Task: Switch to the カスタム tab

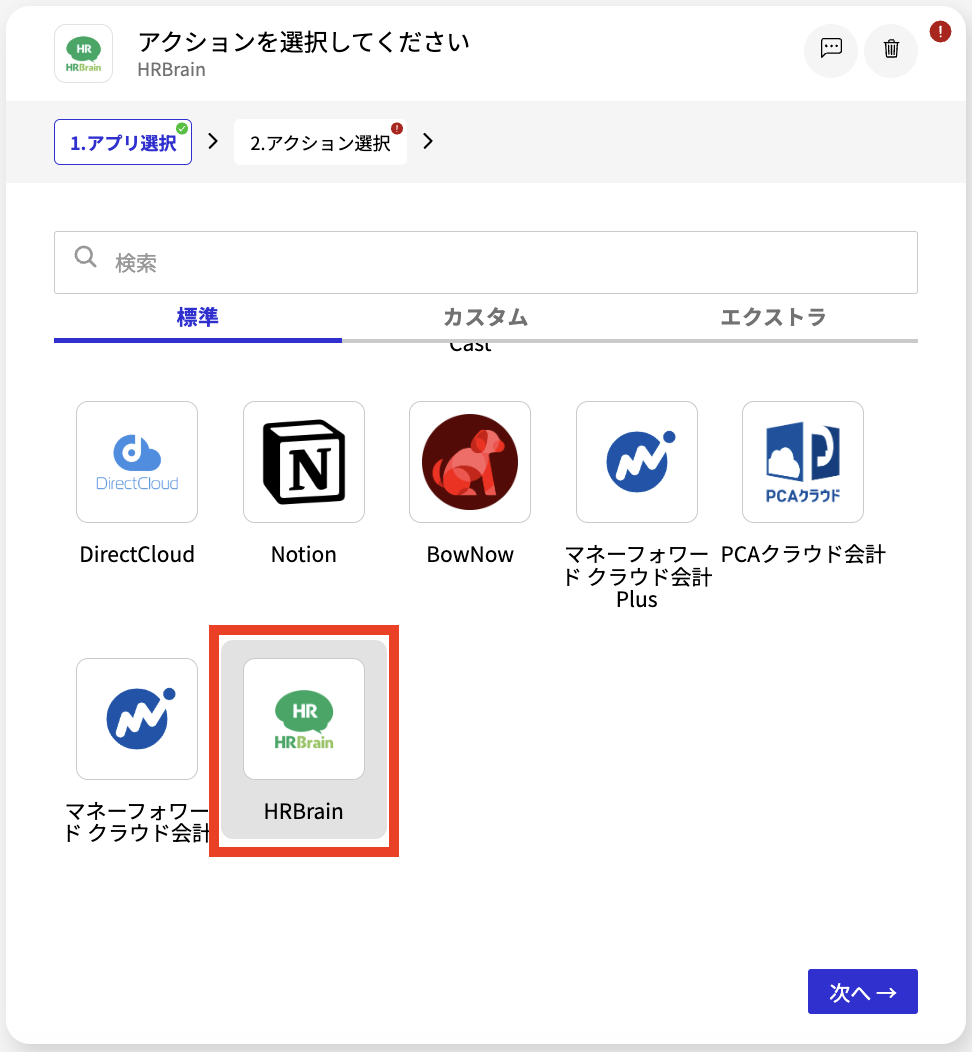Action: pos(486,317)
